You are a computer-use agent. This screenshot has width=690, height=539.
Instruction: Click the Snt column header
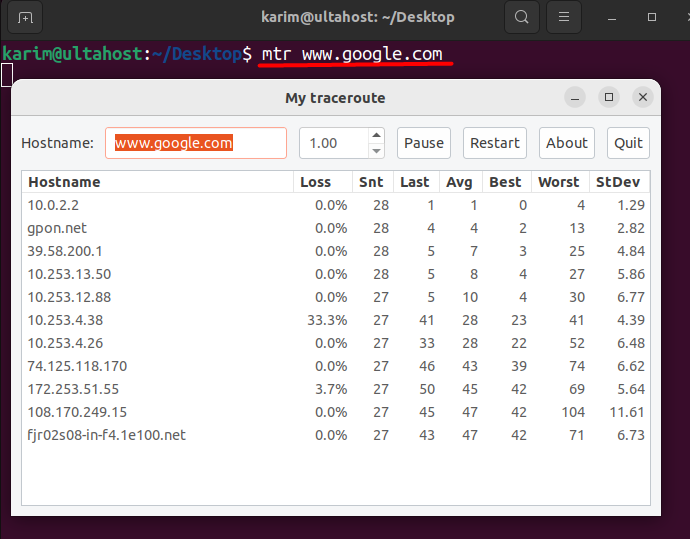373,182
